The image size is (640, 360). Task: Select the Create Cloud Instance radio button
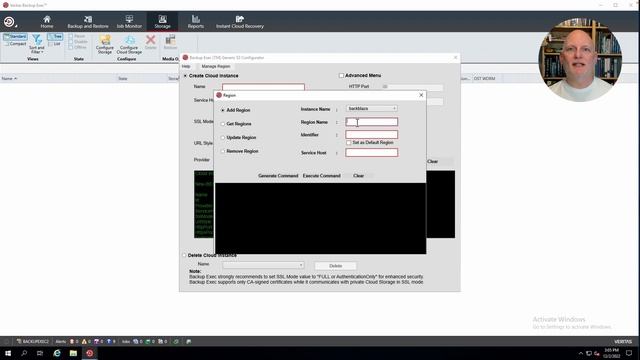(x=185, y=76)
